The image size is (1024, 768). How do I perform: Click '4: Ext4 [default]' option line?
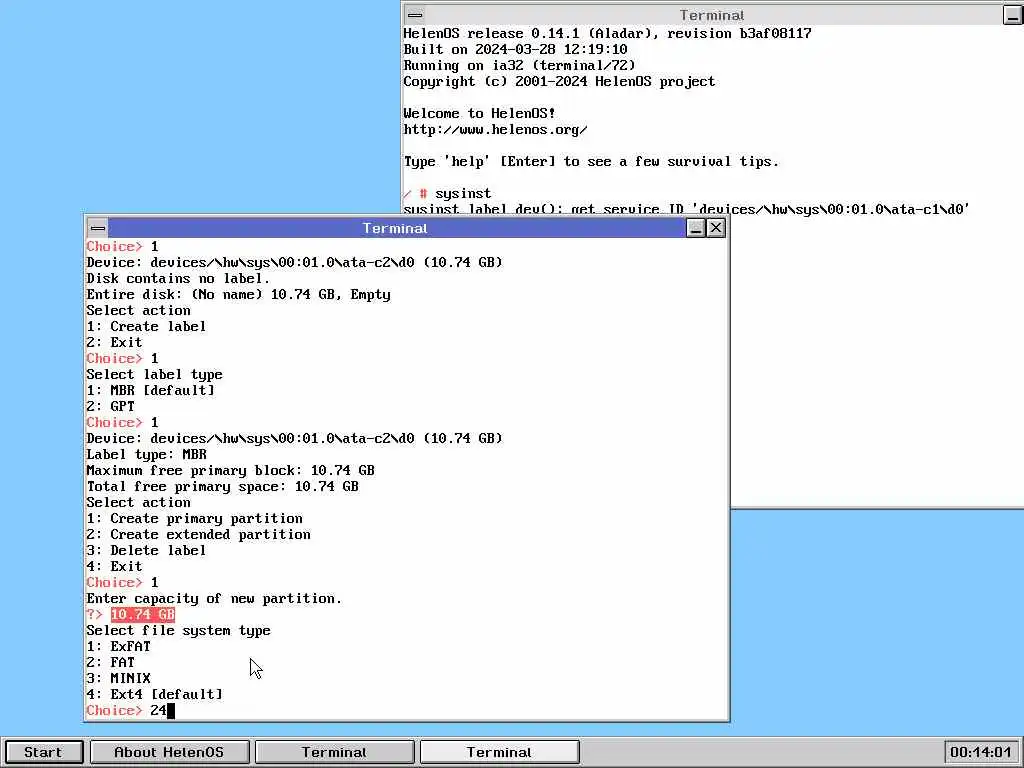154,694
